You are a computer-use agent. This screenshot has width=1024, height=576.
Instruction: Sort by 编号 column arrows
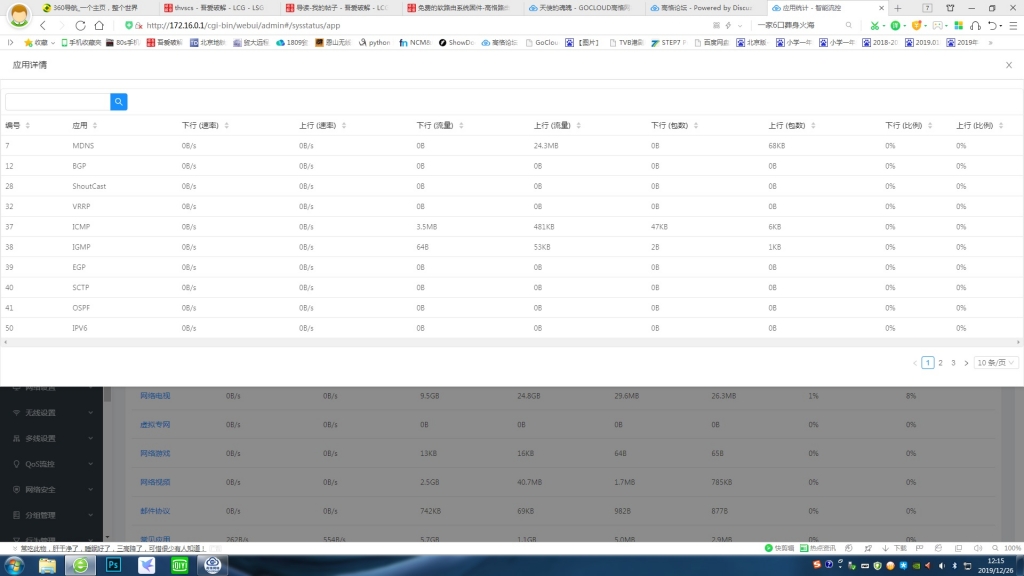[x=27, y=125]
